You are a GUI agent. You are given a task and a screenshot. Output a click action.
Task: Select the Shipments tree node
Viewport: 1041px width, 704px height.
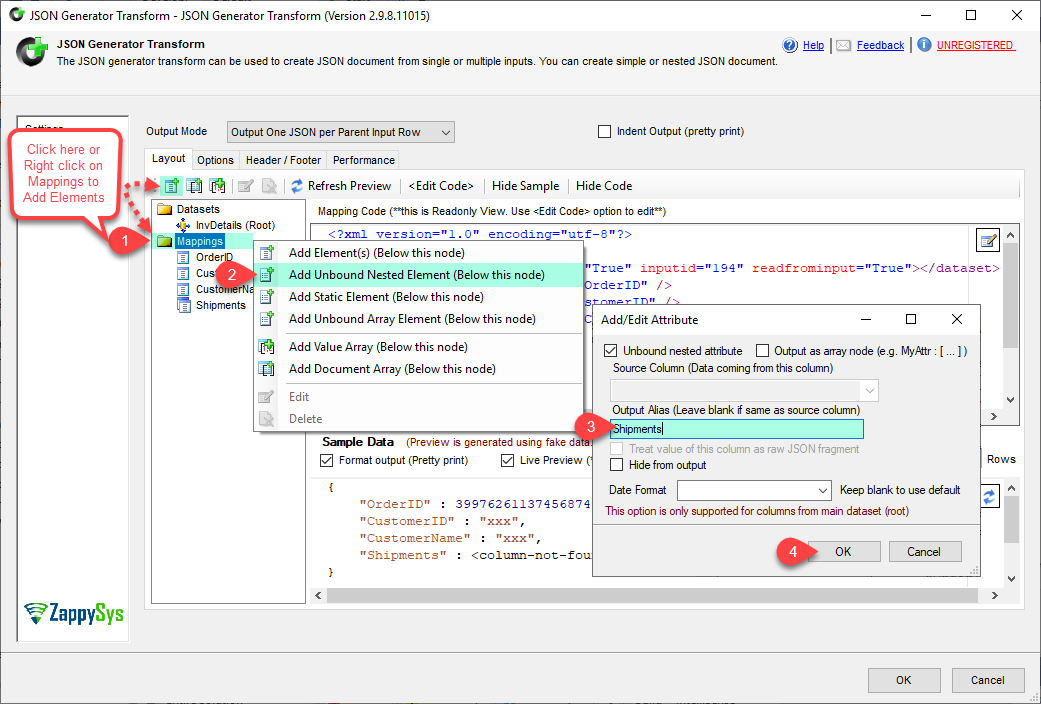pyautogui.click(x=220, y=306)
